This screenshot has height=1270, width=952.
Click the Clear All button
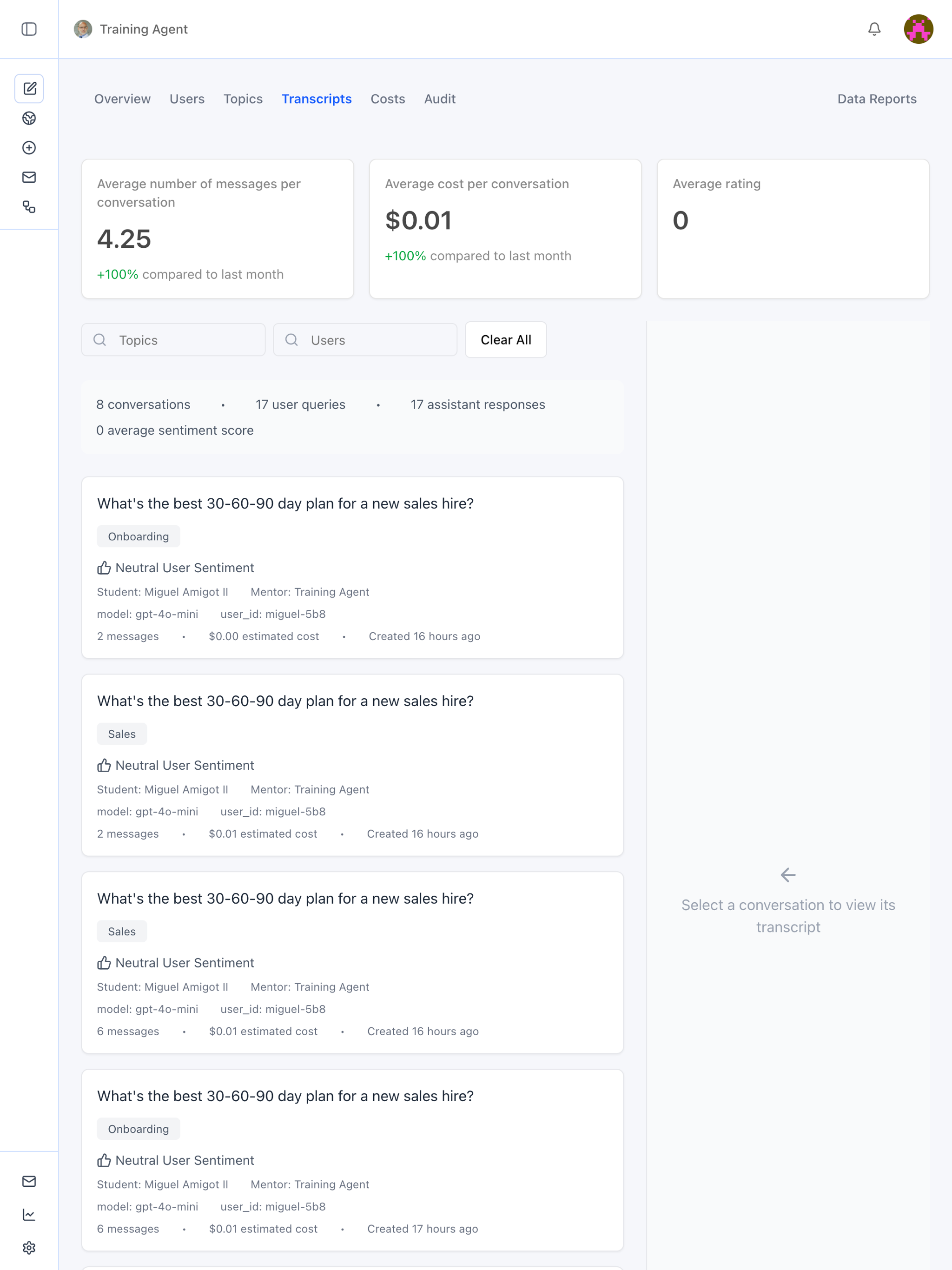[506, 340]
